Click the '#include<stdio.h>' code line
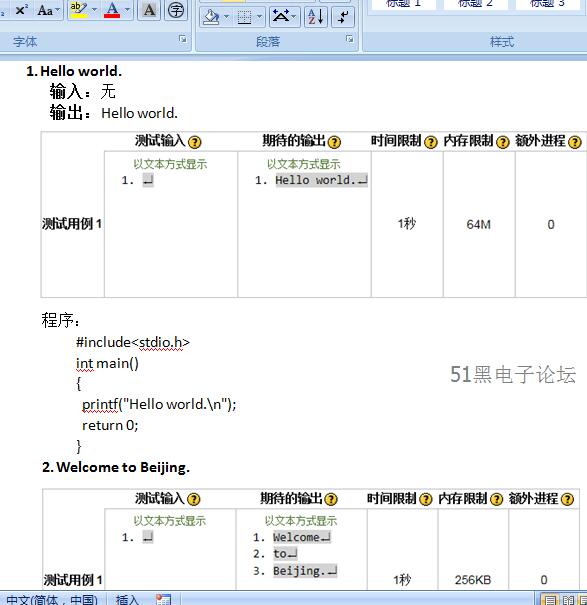 click(x=133, y=342)
